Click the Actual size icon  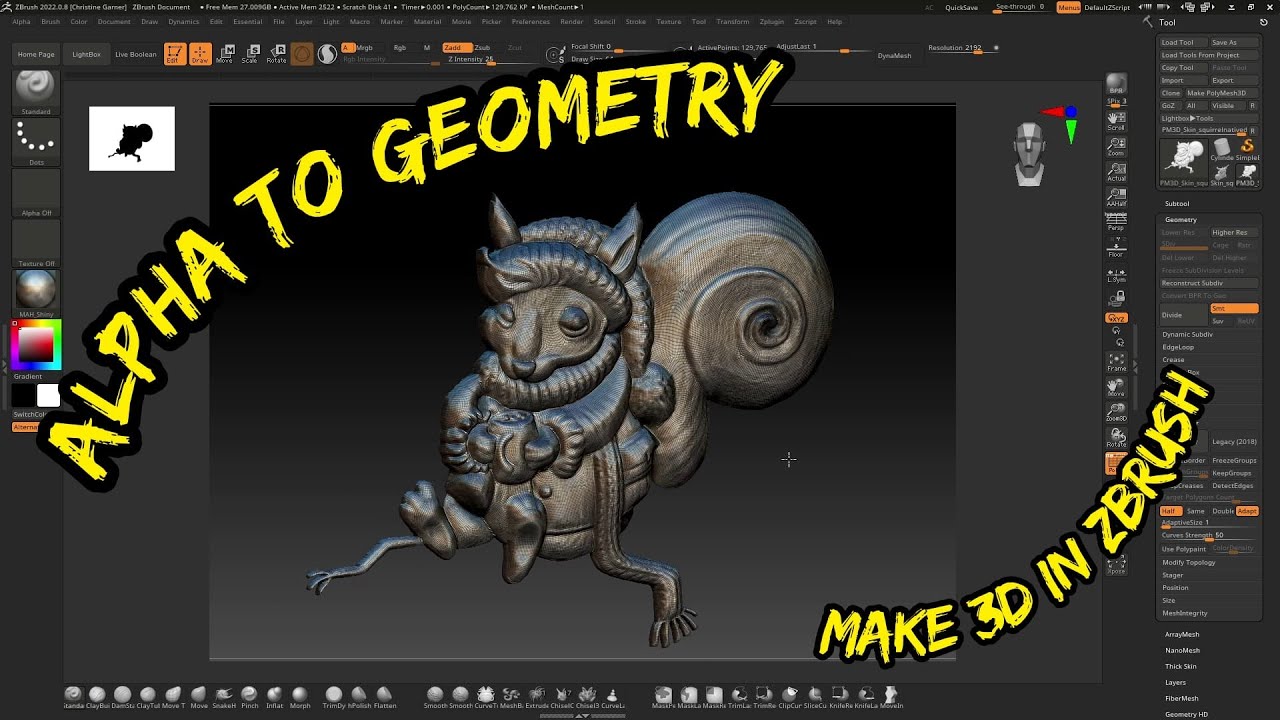tap(1116, 171)
